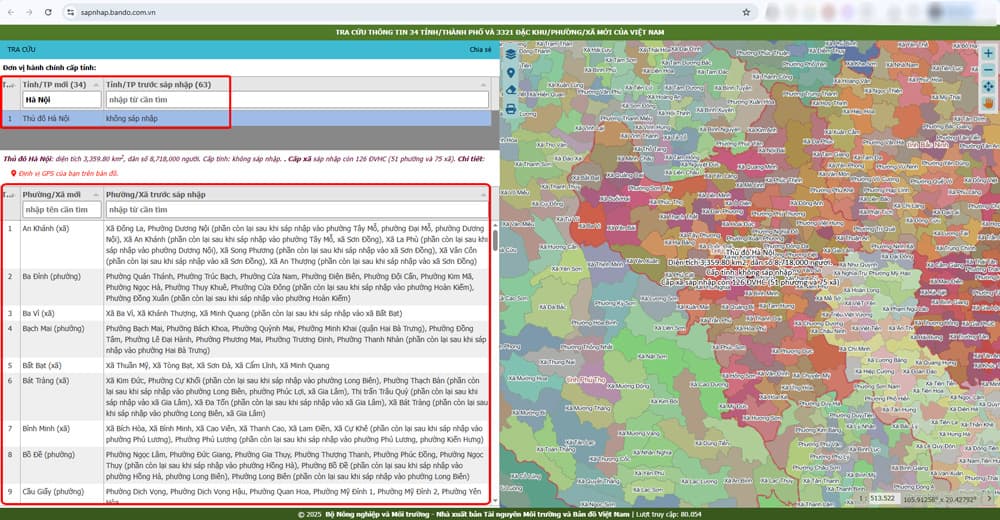Click the Phường/Xã mới name filter input
Screen dimensions: 1000x520
click(x=61, y=210)
